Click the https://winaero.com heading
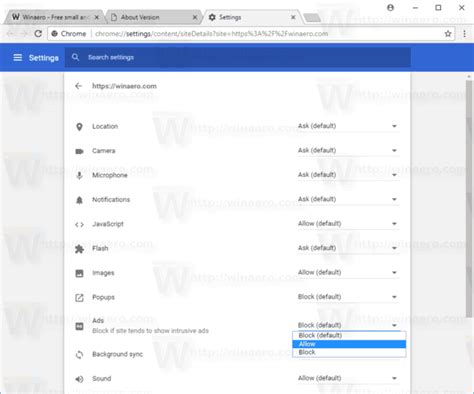 tap(124, 86)
